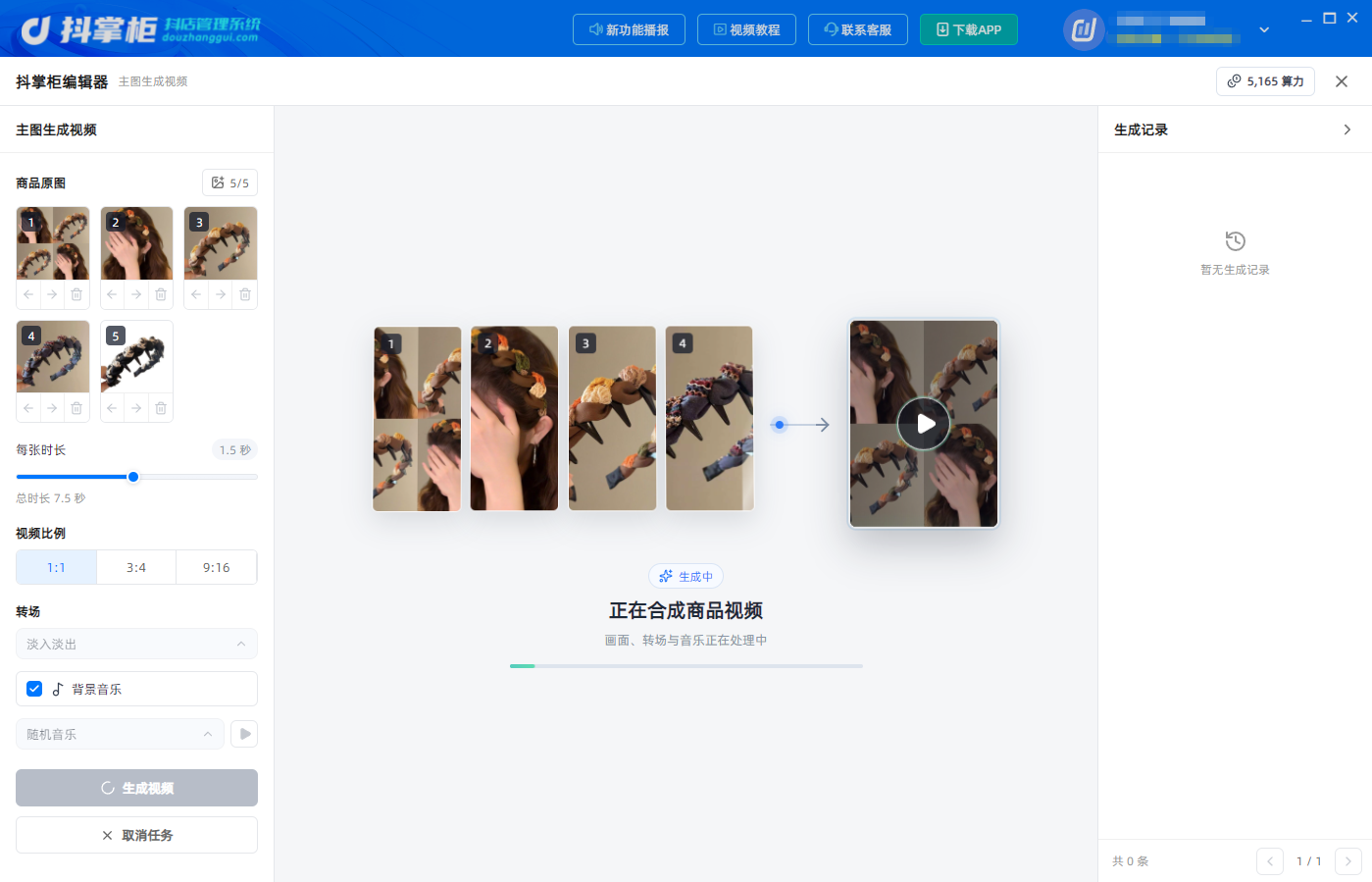The height and width of the screenshot is (882, 1372).
Task: Move product image 2 left with arrow
Action: (x=112, y=294)
